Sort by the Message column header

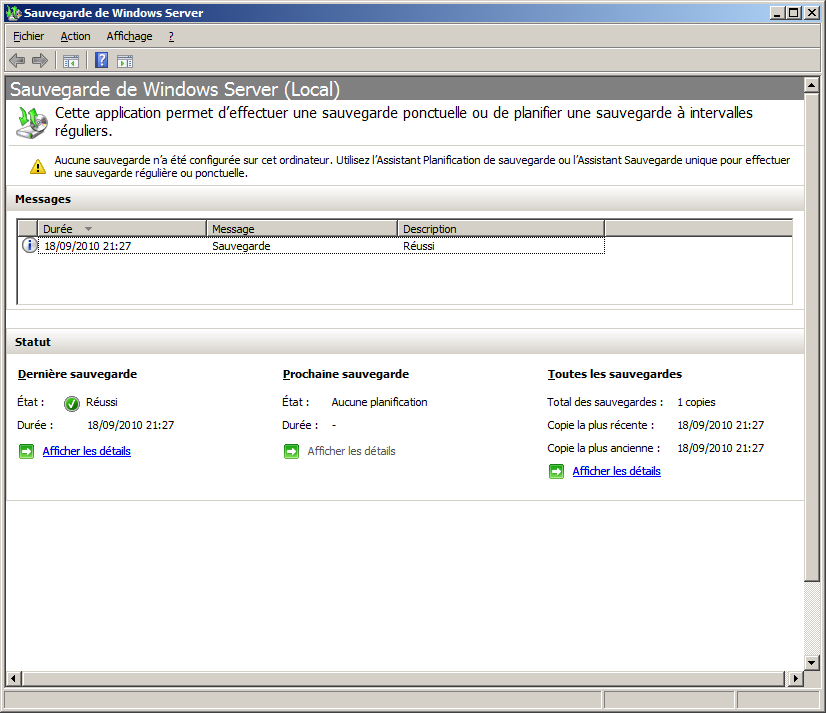pos(301,229)
